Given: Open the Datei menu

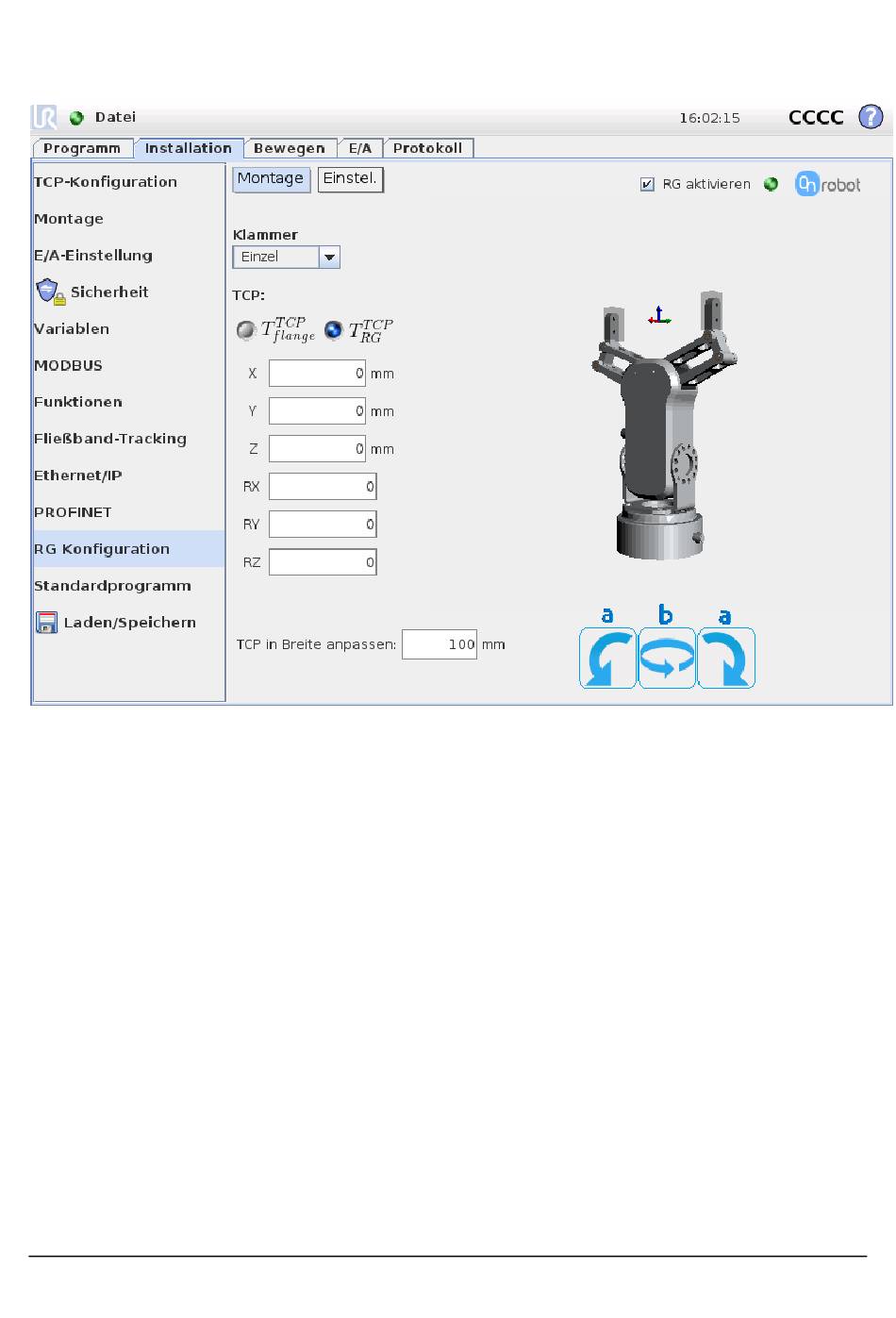Looking at the screenshot, I should (x=115, y=117).
